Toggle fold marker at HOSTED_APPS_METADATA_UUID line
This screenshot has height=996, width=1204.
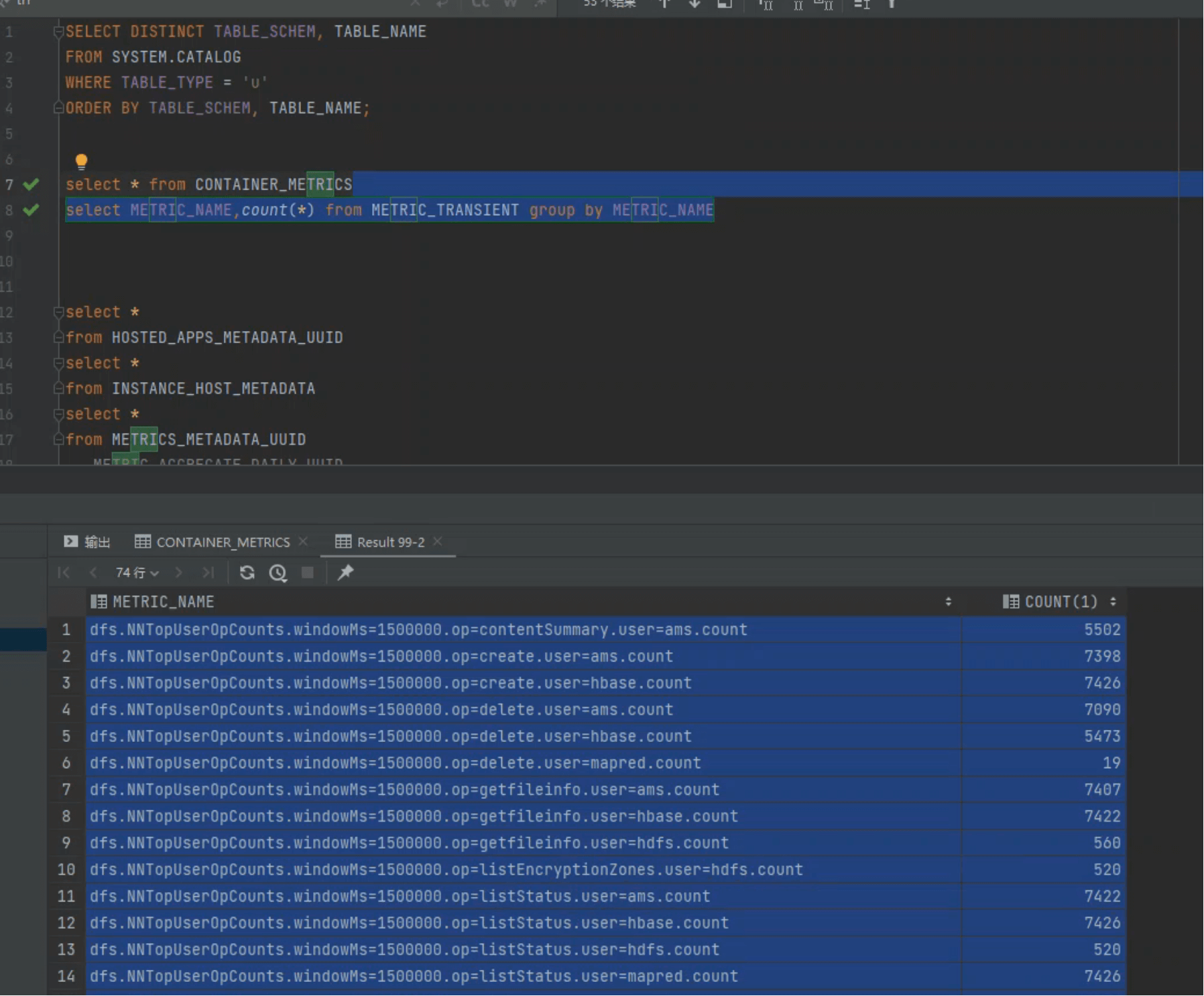coord(58,338)
